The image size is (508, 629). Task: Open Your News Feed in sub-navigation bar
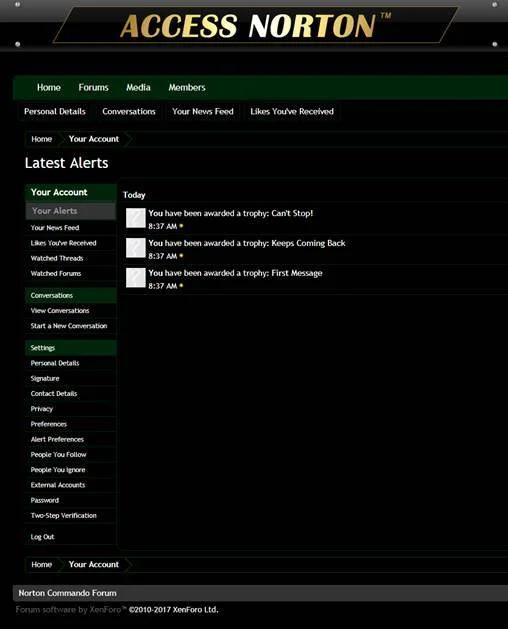203,112
